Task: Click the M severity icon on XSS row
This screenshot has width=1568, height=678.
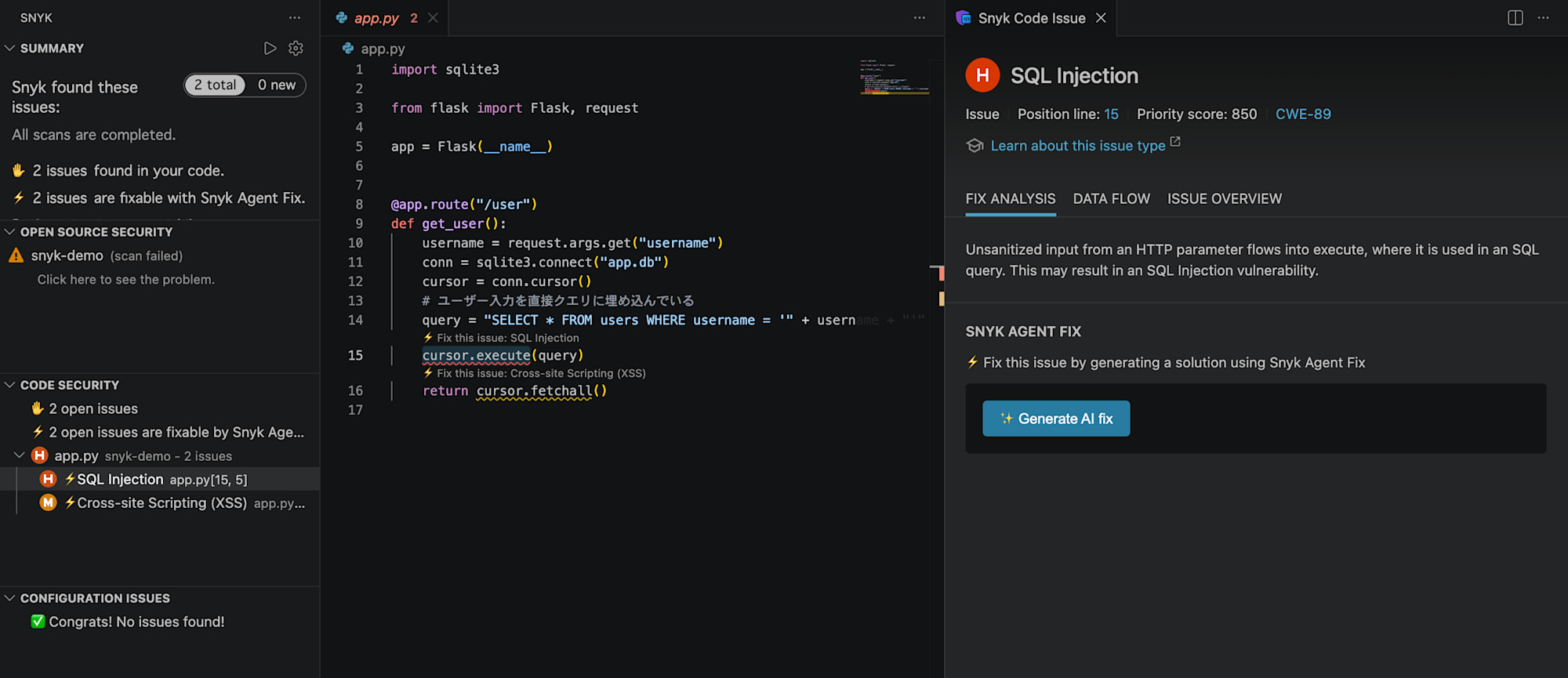Action: click(x=48, y=502)
